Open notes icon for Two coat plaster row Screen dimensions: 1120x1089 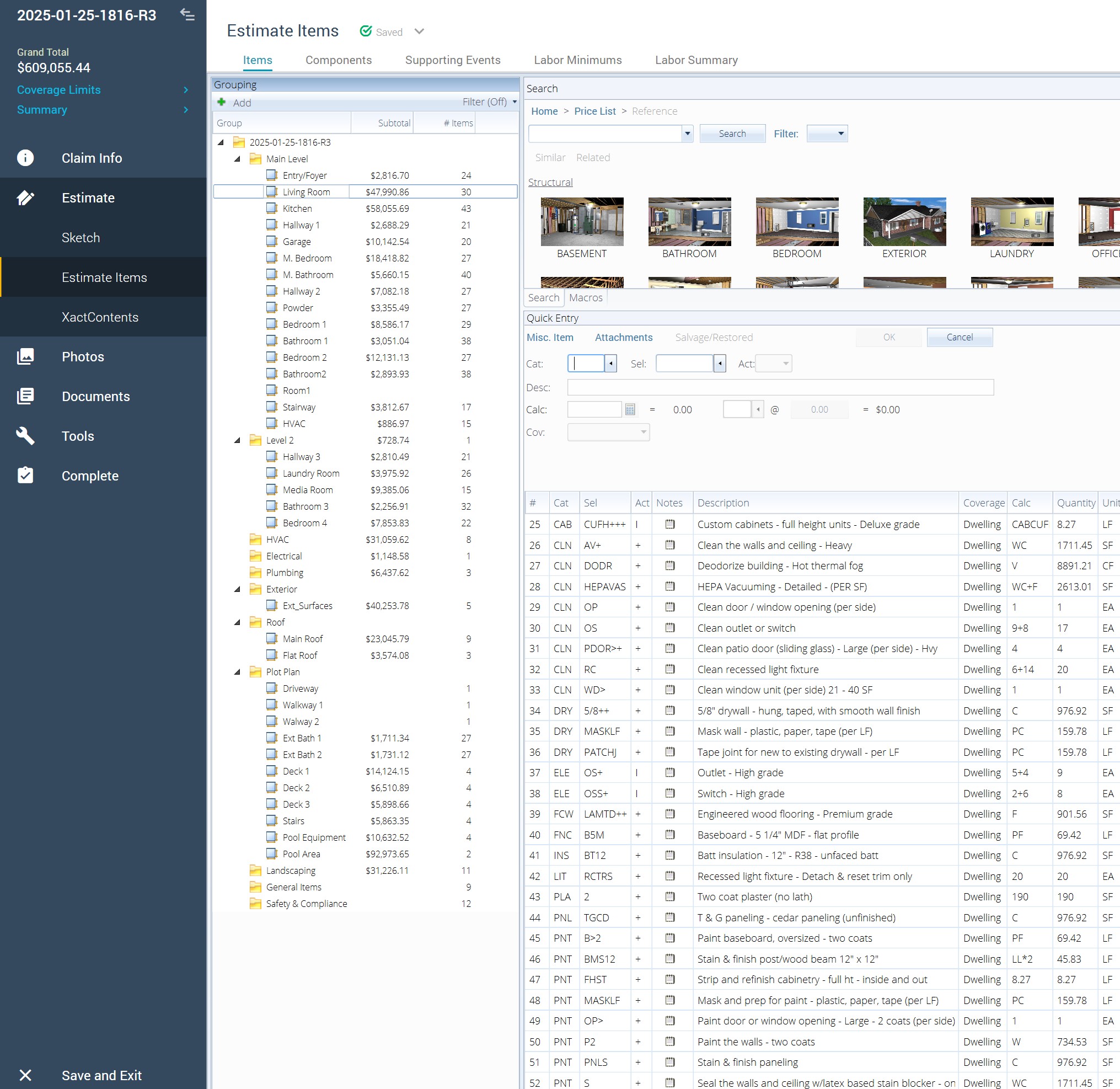pos(670,896)
